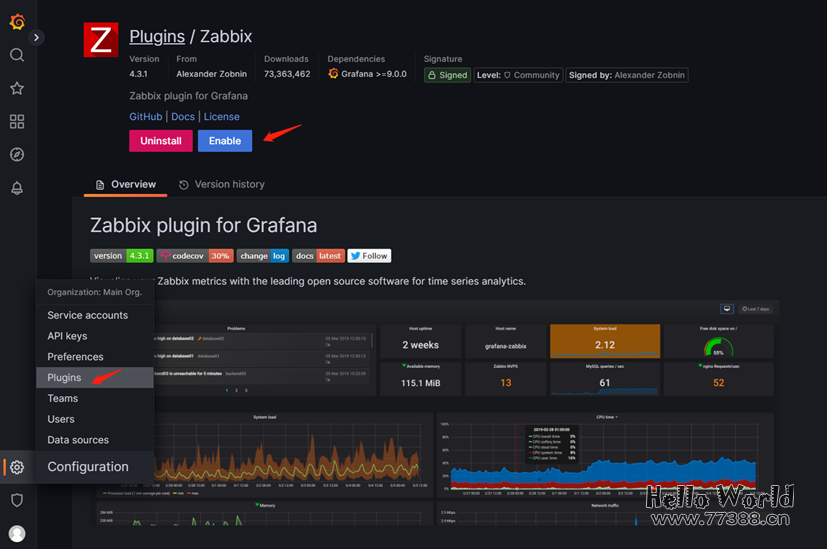Screen dimensions: 827x549
Task: Select Teams in Configuration menu
Action: (x=95, y=398)
